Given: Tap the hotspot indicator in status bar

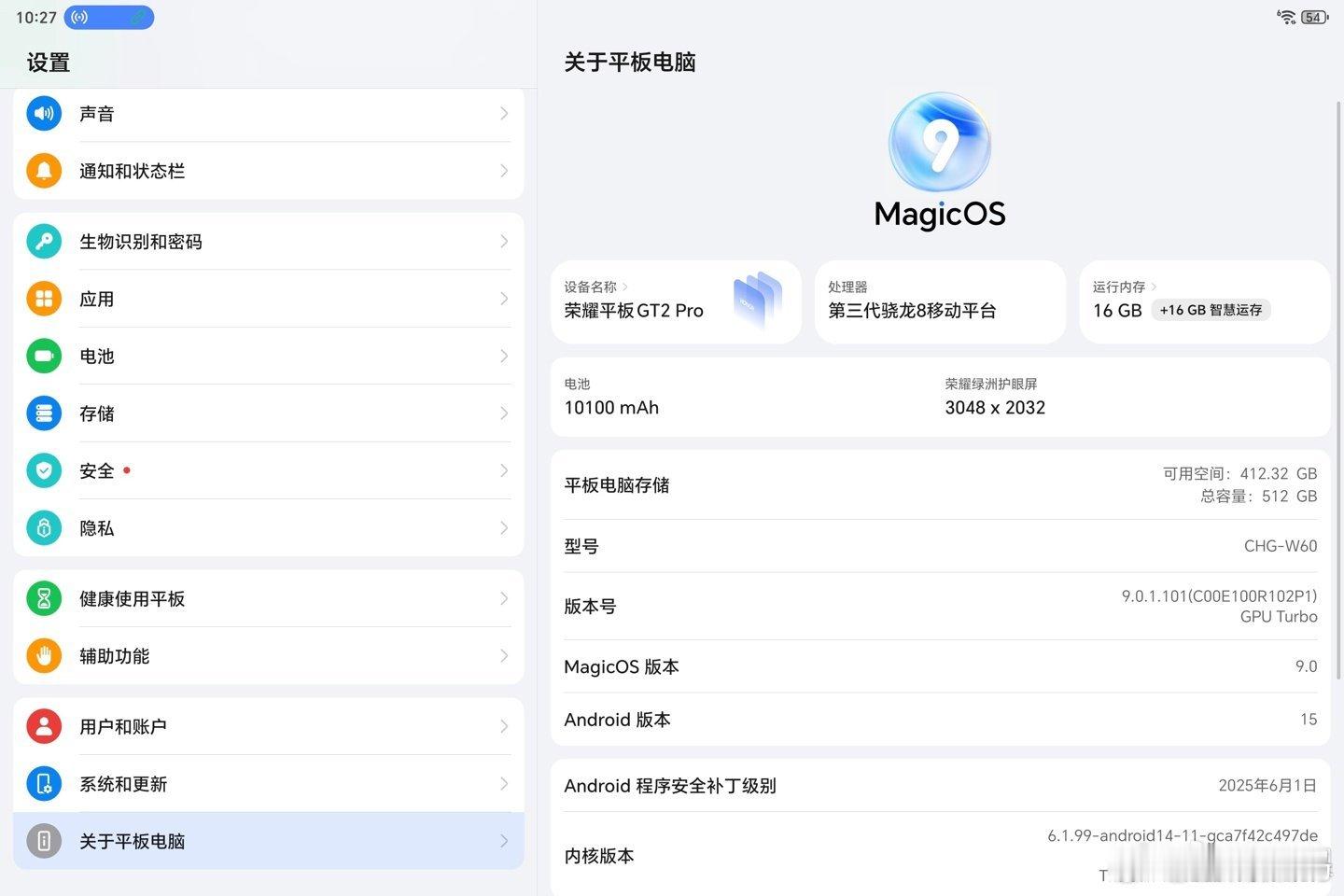Looking at the screenshot, I should [x=108, y=17].
